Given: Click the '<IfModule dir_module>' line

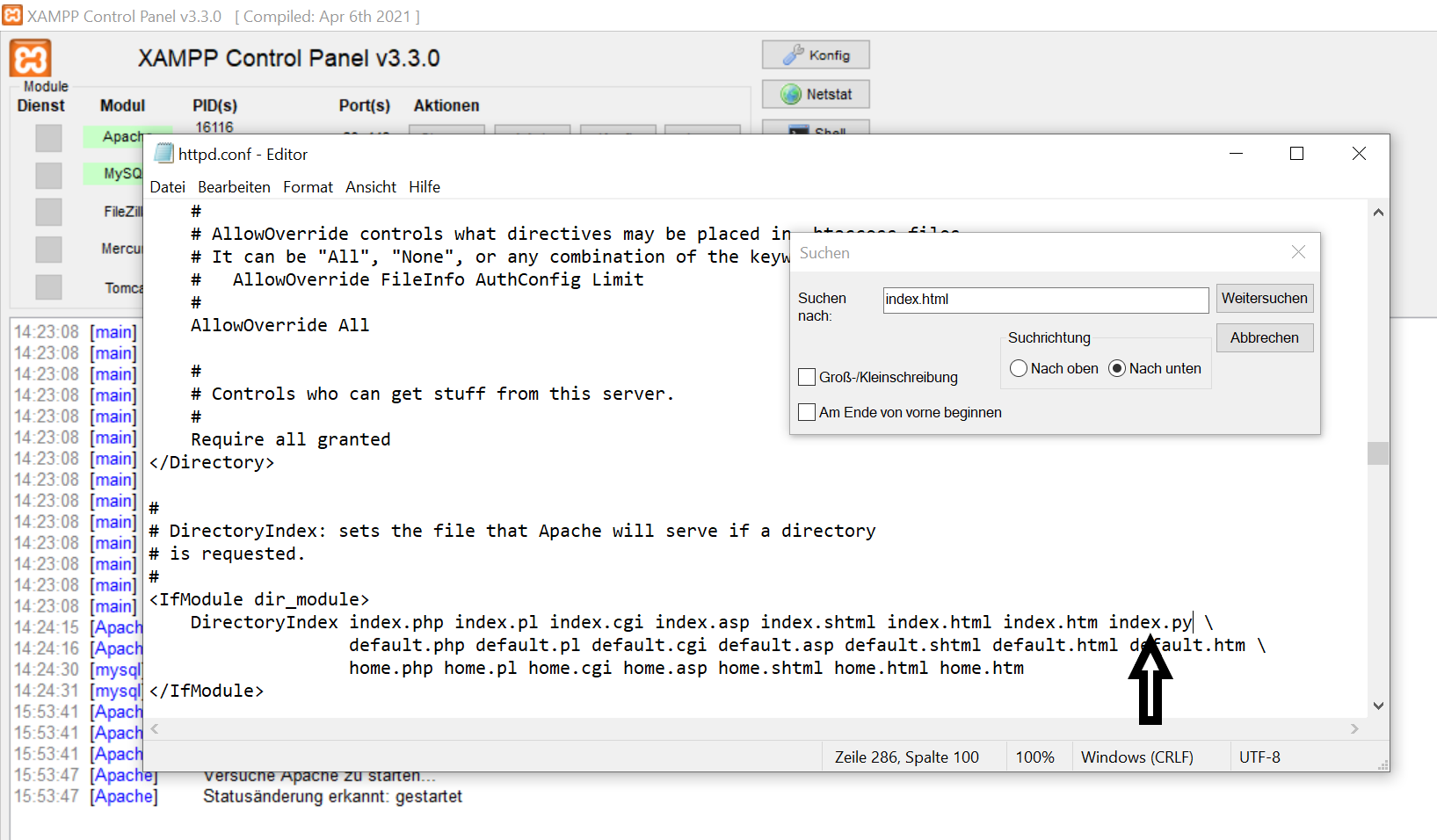Looking at the screenshot, I should 259,599.
